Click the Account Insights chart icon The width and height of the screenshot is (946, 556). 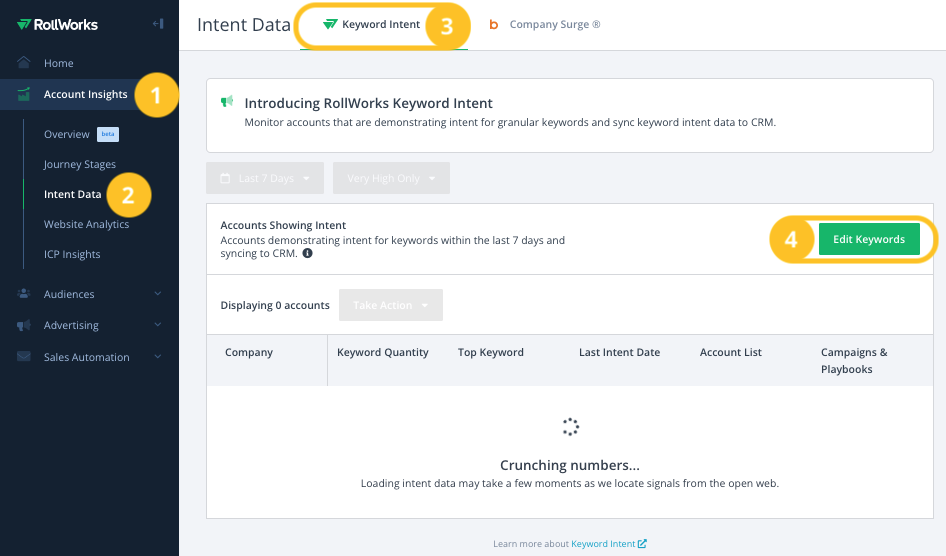coord(24,94)
